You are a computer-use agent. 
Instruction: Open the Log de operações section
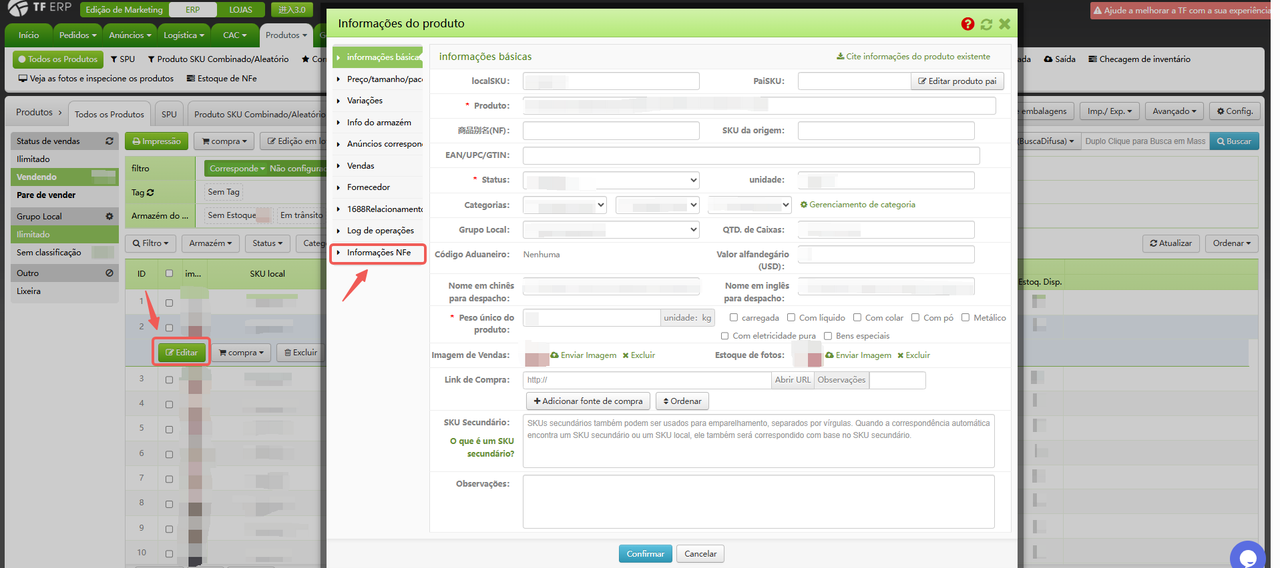coord(379,231)
